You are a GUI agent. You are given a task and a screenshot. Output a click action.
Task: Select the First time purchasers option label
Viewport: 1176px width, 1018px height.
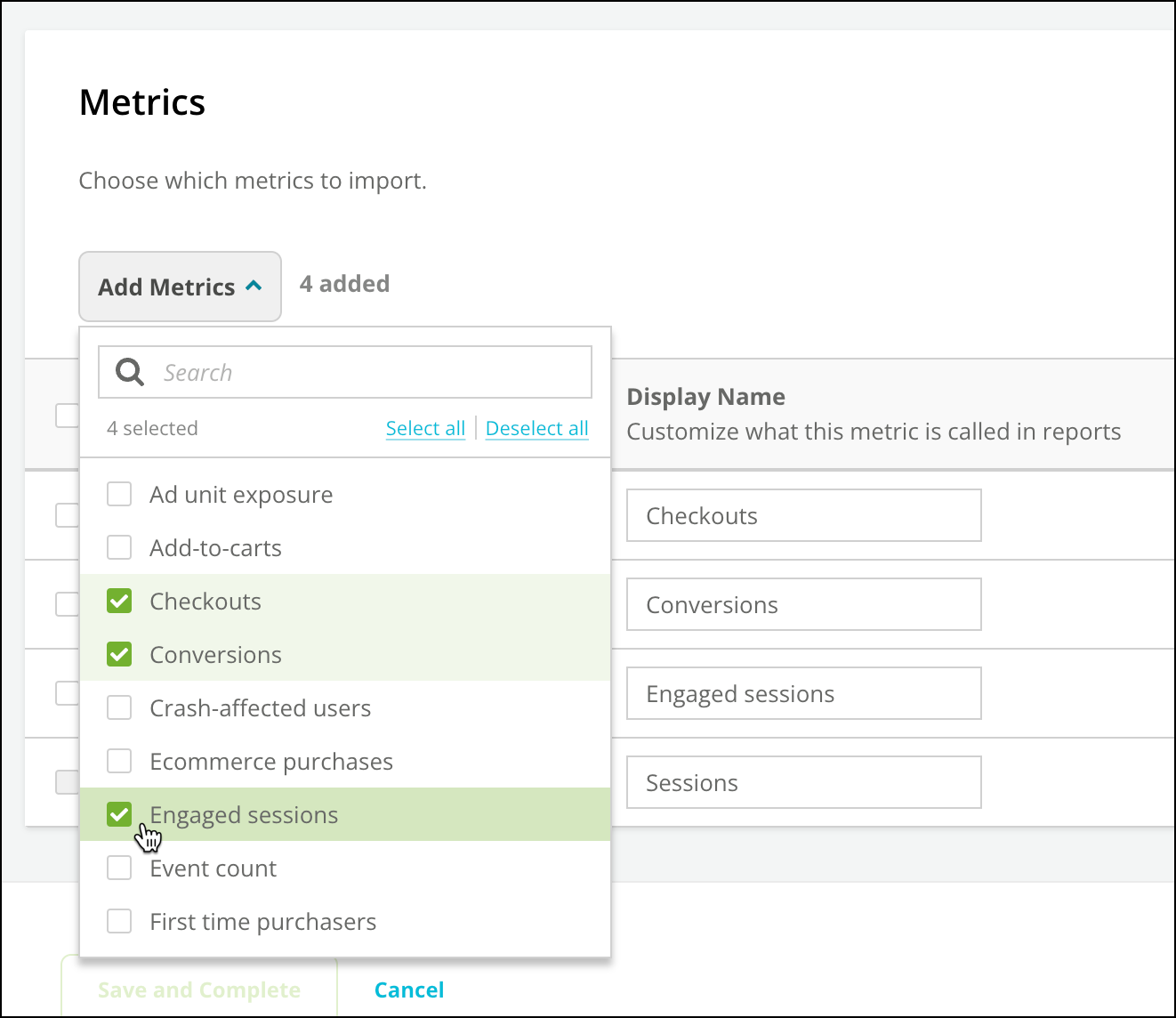click(263, 922)
